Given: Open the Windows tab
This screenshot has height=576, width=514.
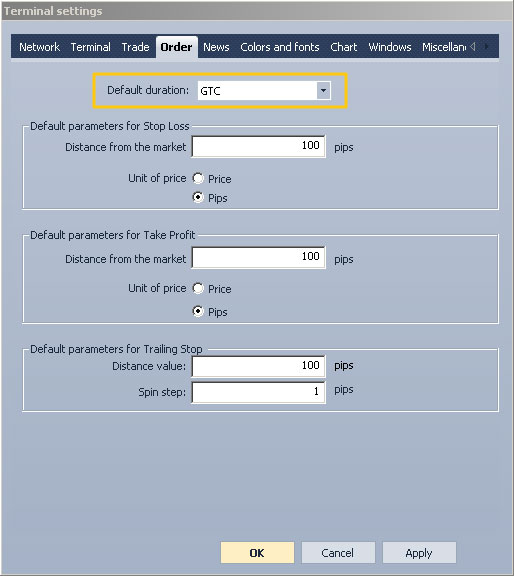Looking at the screenshot, I should pyautogui.click(x=390, y=47).
